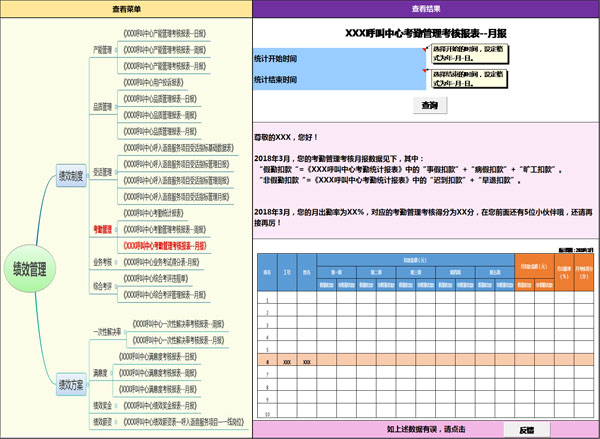Select the 绩效奖金 branch label

tap(102, 405)
